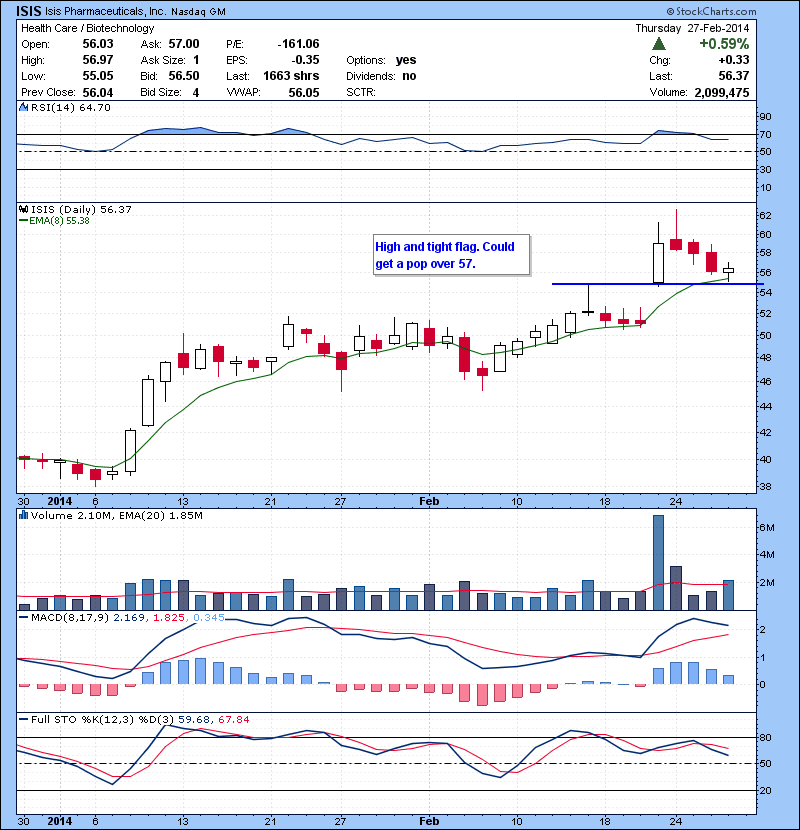Screen dimensions: 800x830
Task: Click the 'MACD(8,17,9)' legend label
Action: click(x=70, y=617)
